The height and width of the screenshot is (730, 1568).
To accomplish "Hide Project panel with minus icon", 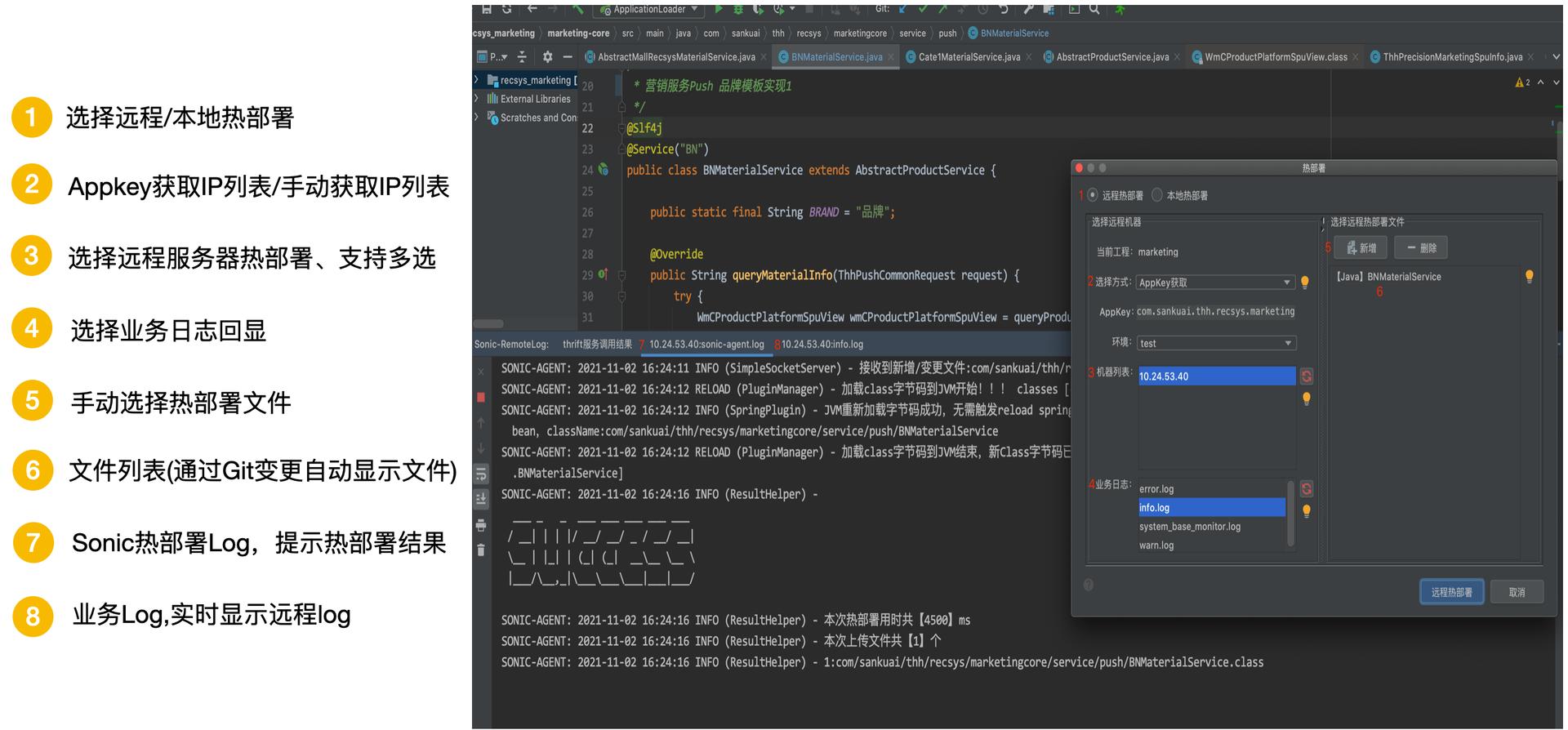I will pyautogui.click(x=568, y=56).
